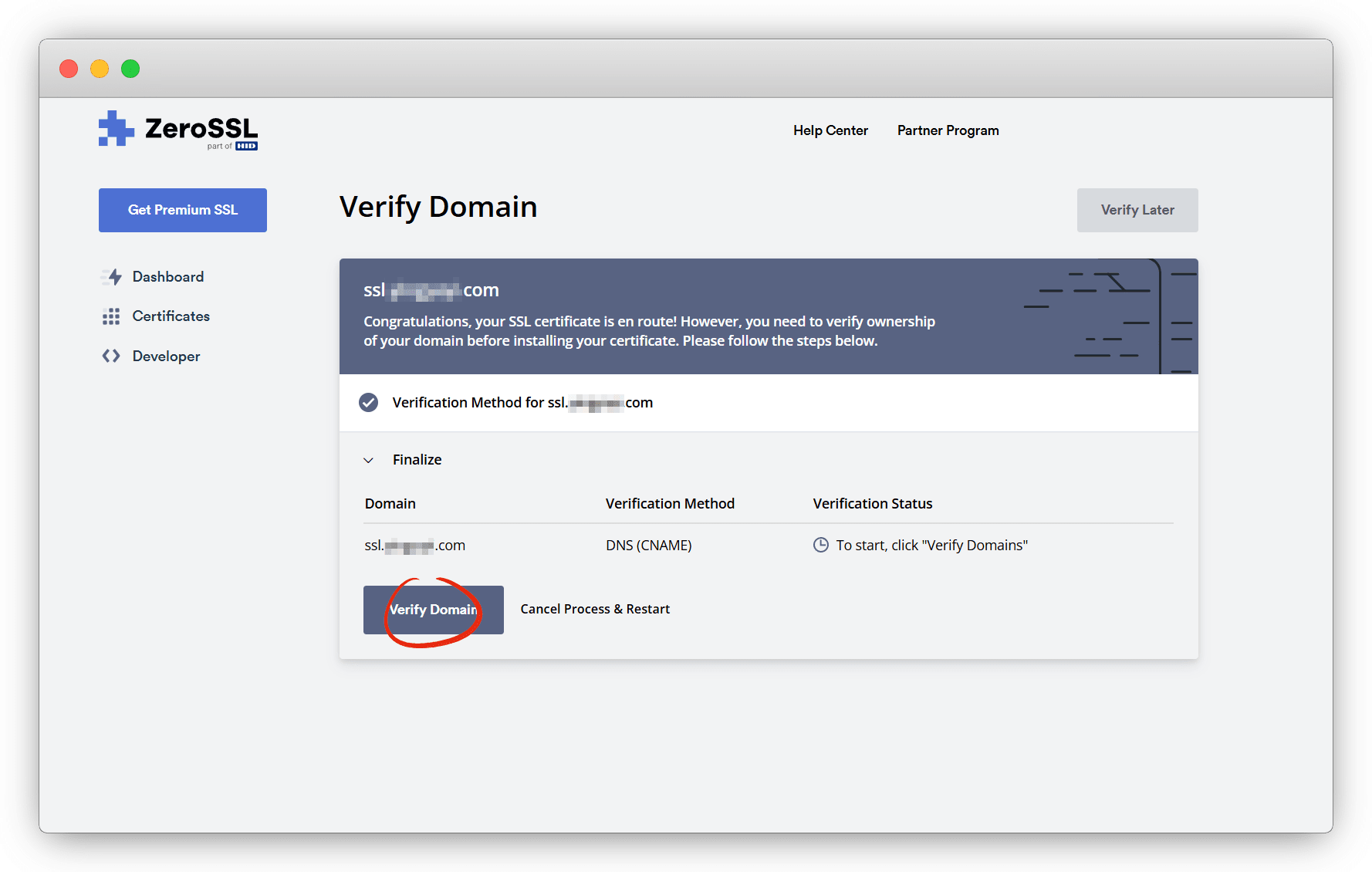
Task: Click the Get Premium SSL button
Action: pos(183,210)
